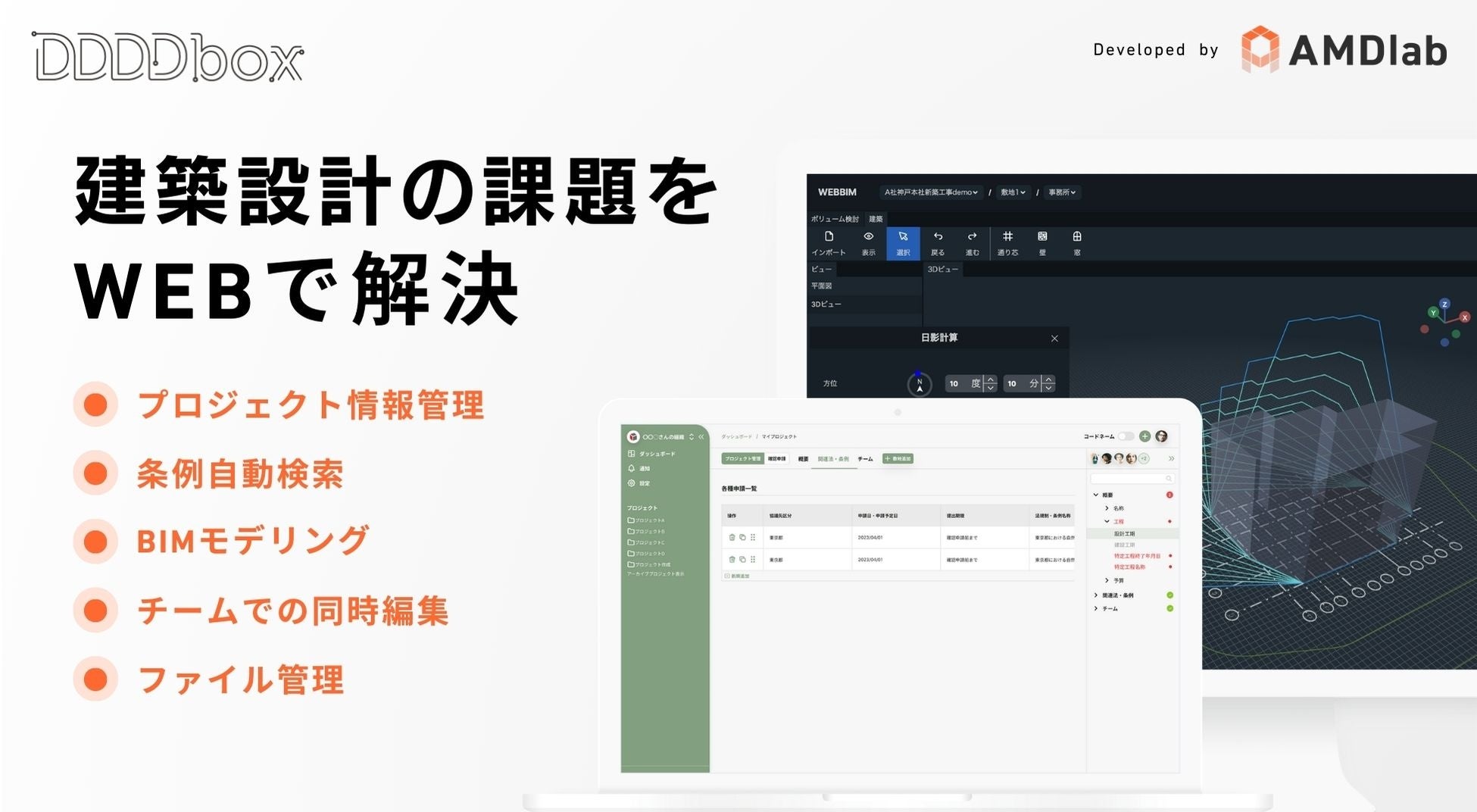This screenshot has width=1477, height=812.
Task: Decrease the 分 minutes stepper value
Action: [1048, 388]
